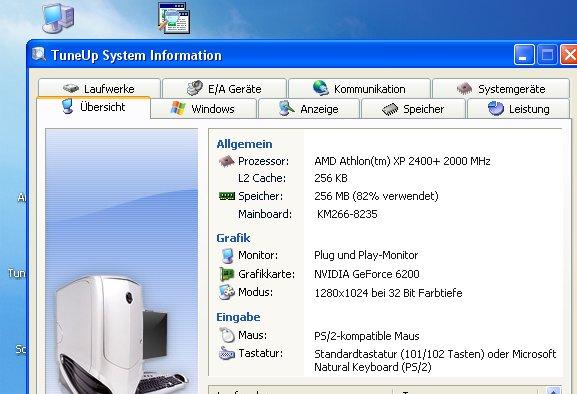The image size is (577, 394).
Task: Select the 'Standardtastatur (101/102 Tasten)' text
Action: pos(399,354)
